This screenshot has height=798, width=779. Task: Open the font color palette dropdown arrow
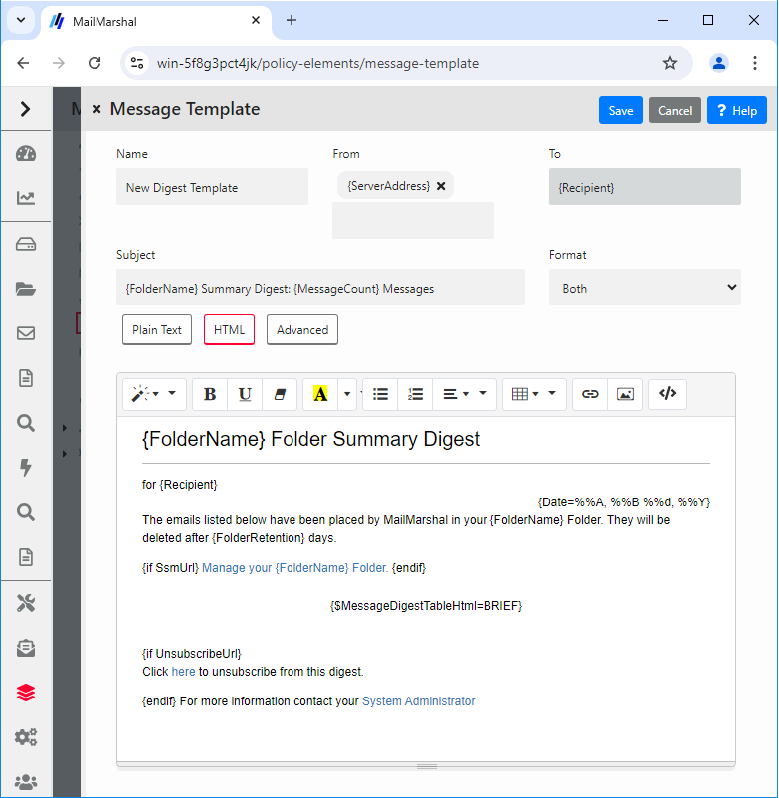pyautogui.click(x=347, y=394)
